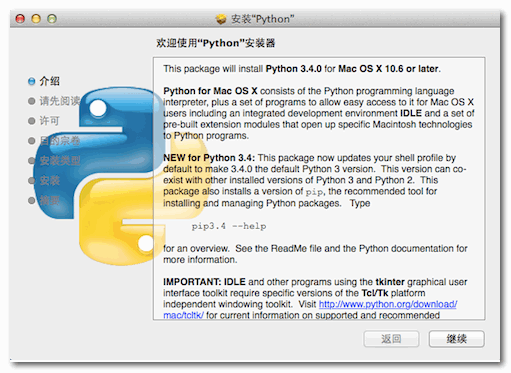
Task: Select the 许可 step in sidebar
Action: [x=49, y=121]
